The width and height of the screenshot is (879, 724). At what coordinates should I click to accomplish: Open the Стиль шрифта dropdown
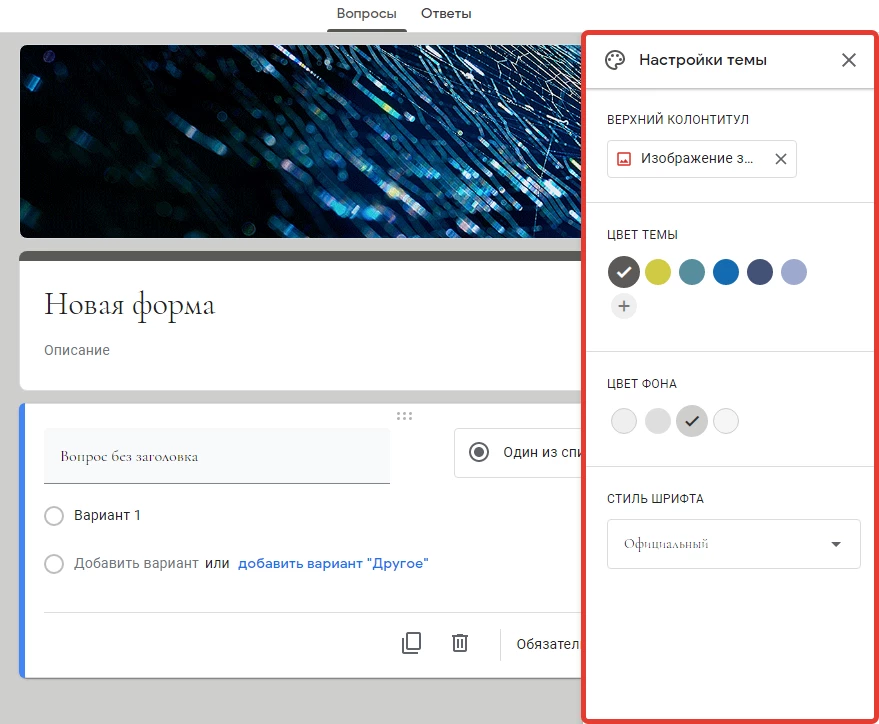click(x=733, y=544)
